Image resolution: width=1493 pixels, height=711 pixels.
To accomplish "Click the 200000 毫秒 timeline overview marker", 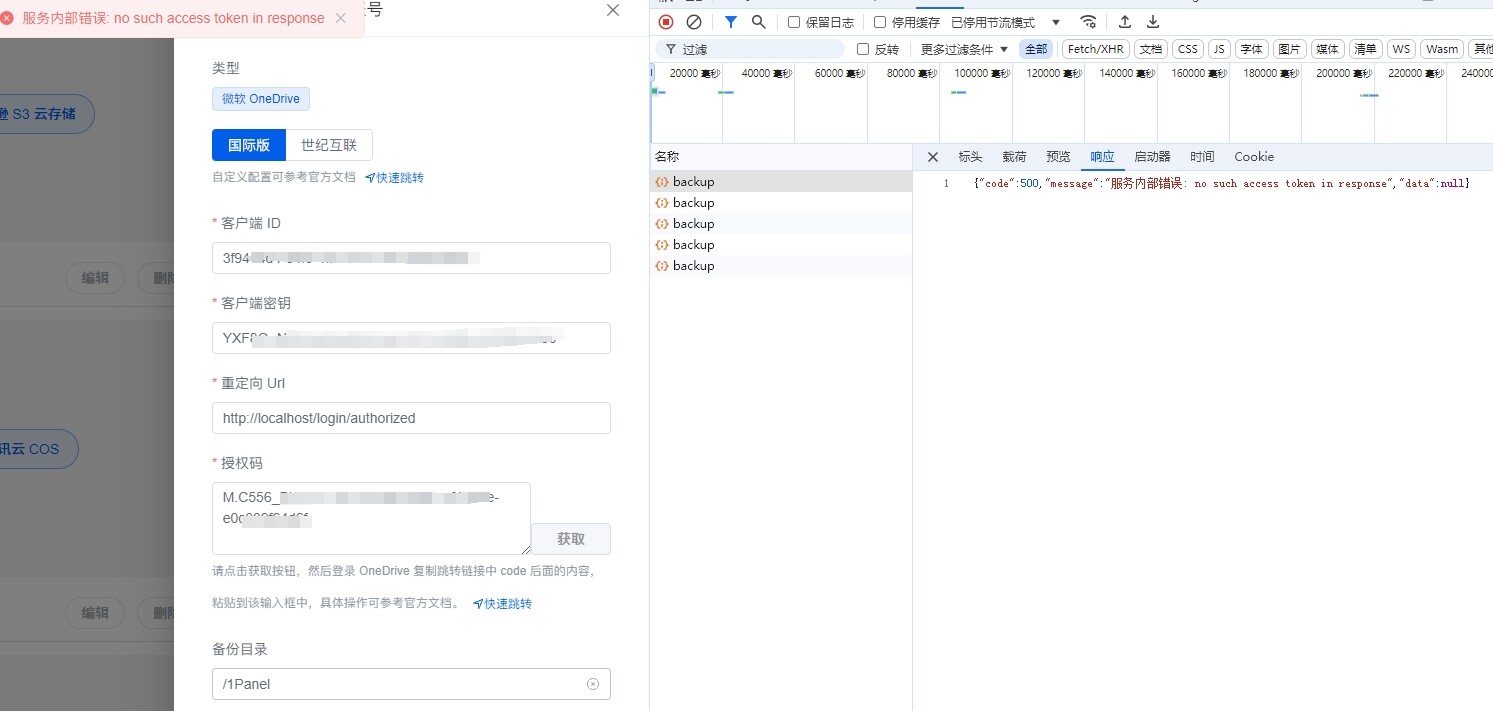I will (1344, 73).
